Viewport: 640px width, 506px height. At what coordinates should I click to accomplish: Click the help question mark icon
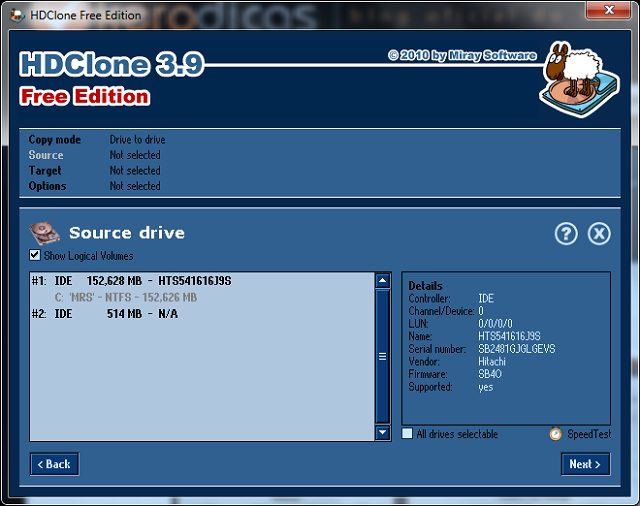click(x=566, y=234)
